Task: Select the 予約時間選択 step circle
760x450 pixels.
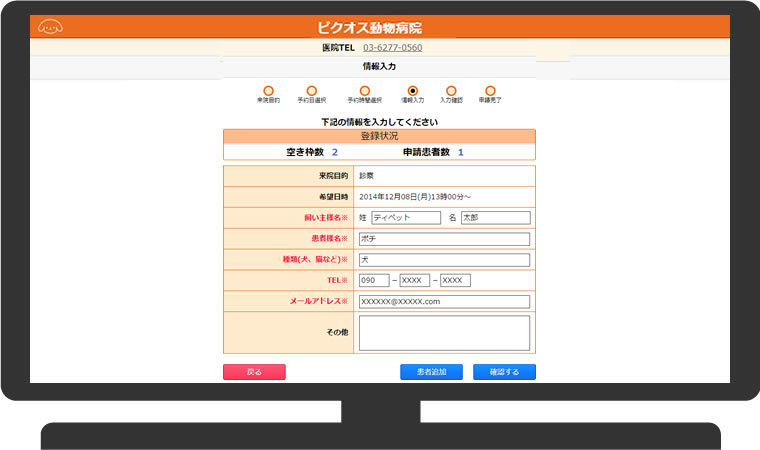Action: pyautogui.click(x=364, y=91)
